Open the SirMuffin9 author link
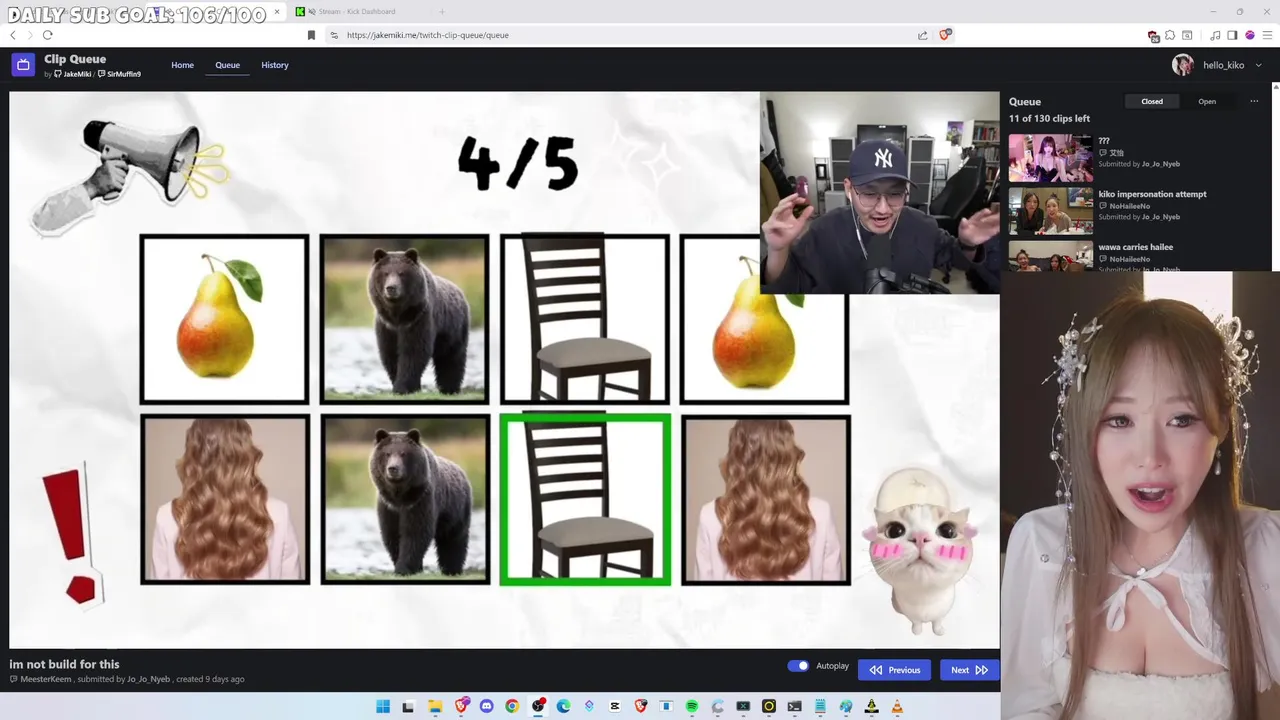This screenshot has width=1280, height=720. pos(119,74)
